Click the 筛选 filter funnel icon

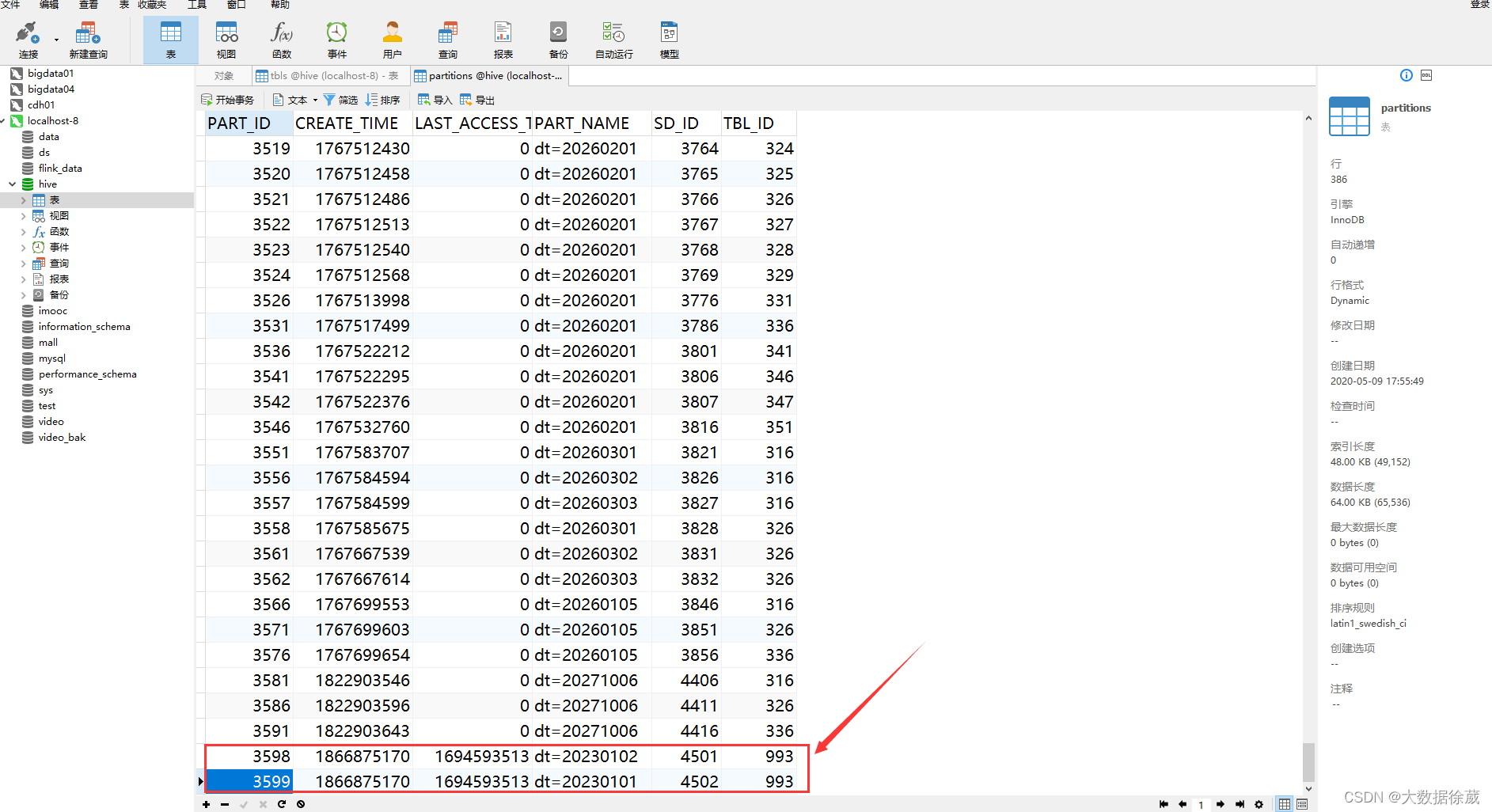pos(329,100)
